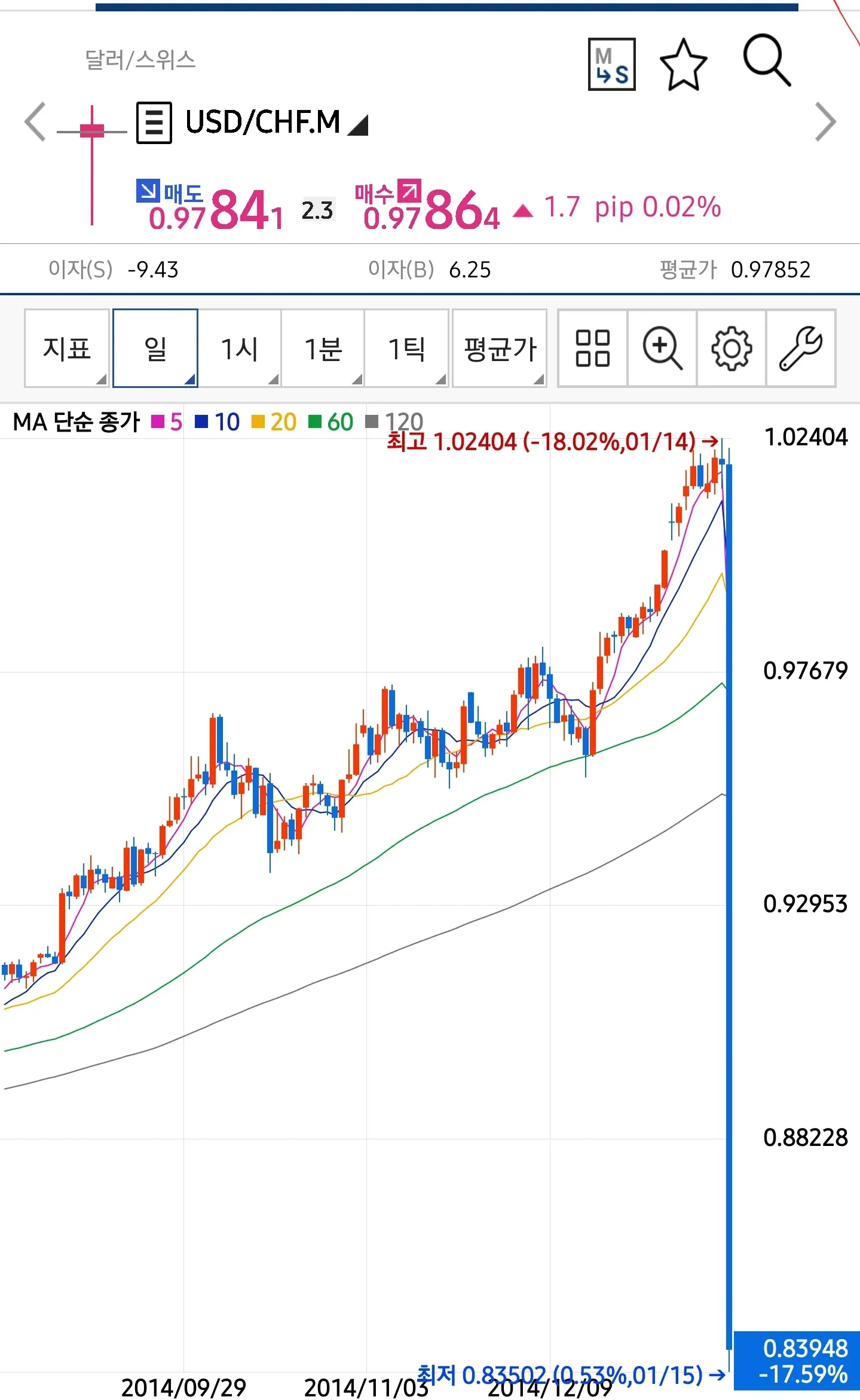Tap the 최저 0.83502 low label
The image size is (860, 1400).
tap(571, 1375)
